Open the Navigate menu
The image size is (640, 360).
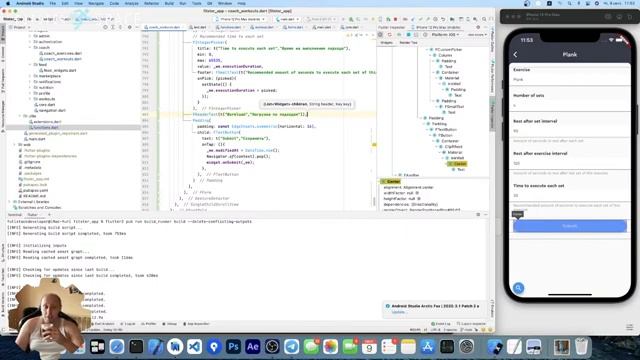coord(96,3)
